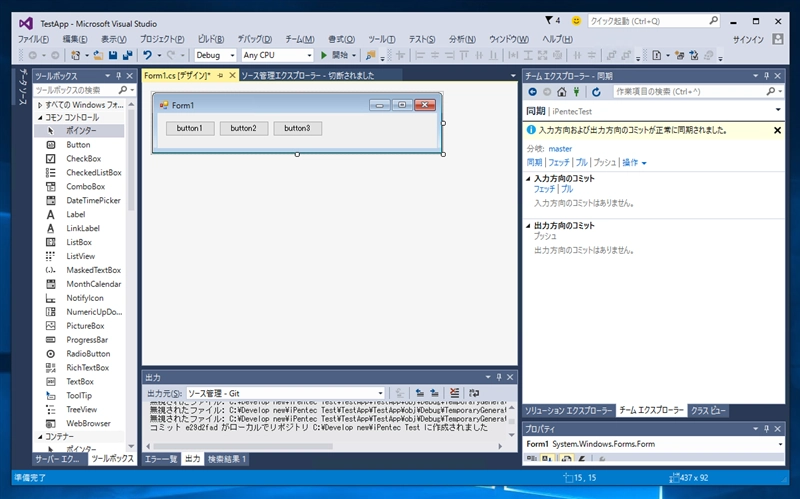Image resolution: width=800 pixels, height=499 pixels.
Task: Open the Debug configuration dropdown
Action: pyautogui.click(x=232, y=55)
